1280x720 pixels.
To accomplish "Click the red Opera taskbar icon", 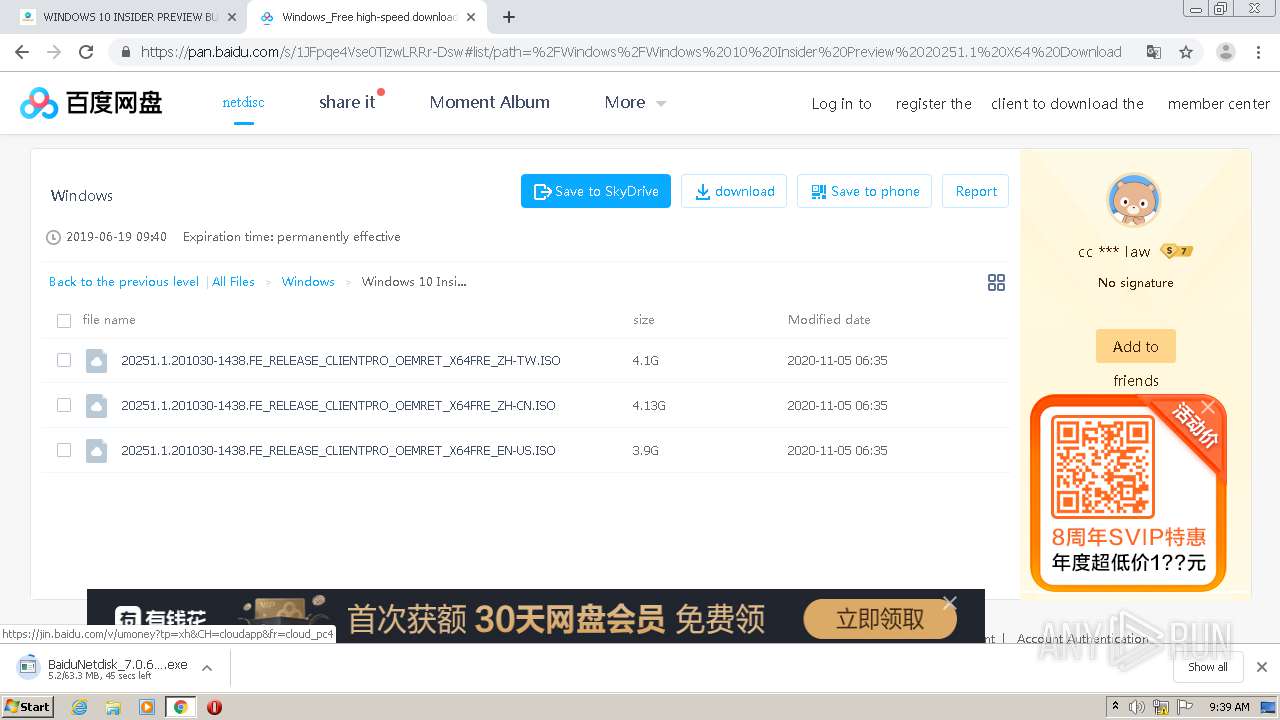I will coord(214,707).
